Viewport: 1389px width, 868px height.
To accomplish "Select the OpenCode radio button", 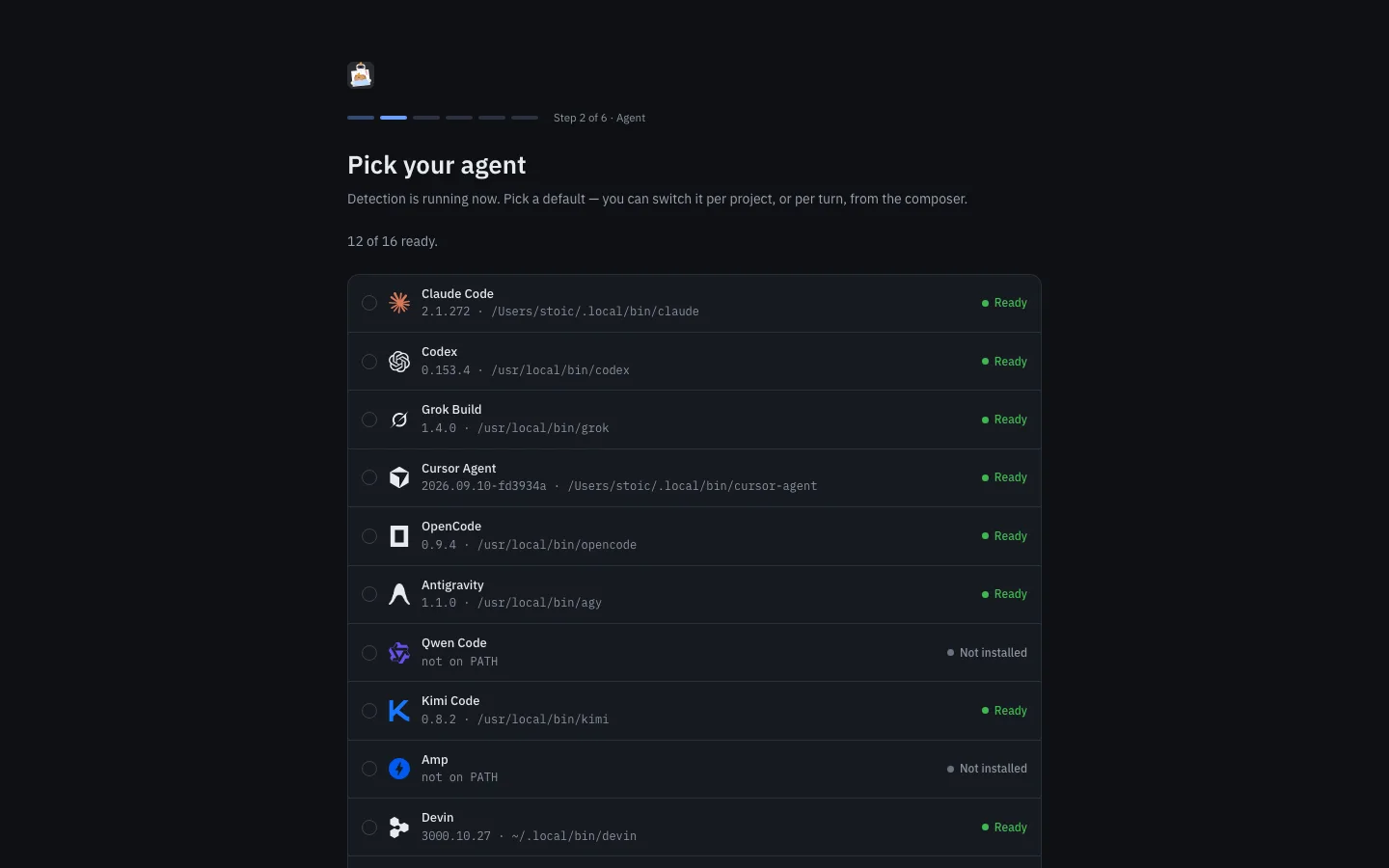I will click(369, 536).
